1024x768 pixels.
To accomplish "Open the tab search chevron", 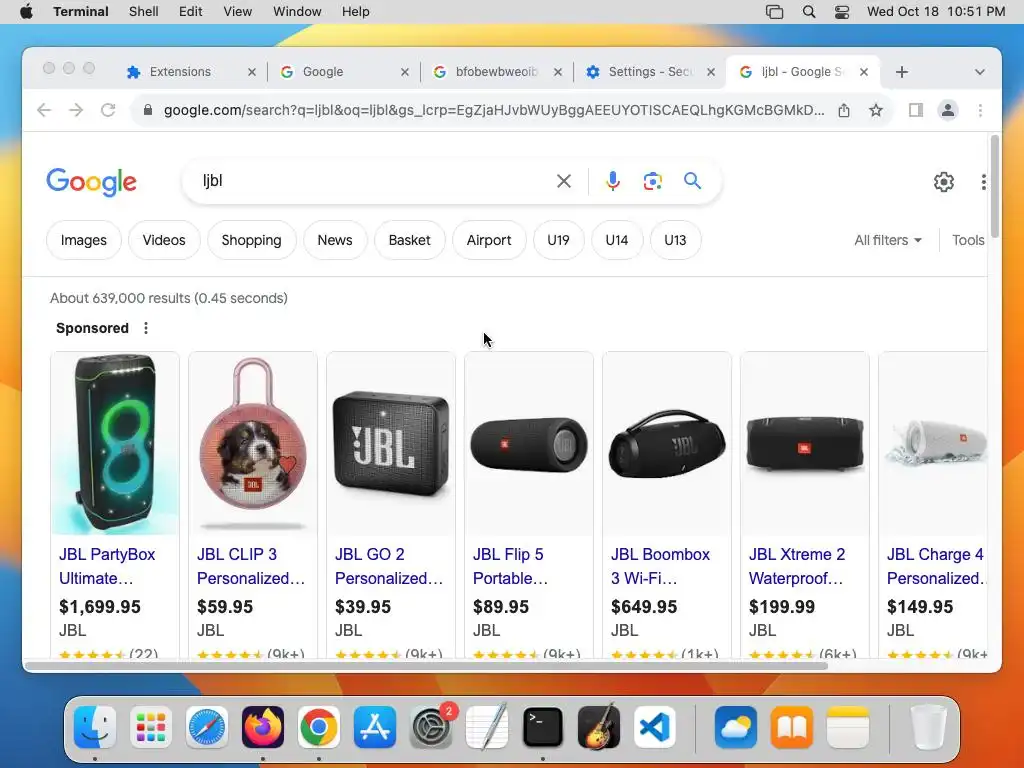I will tap(980, 72).
